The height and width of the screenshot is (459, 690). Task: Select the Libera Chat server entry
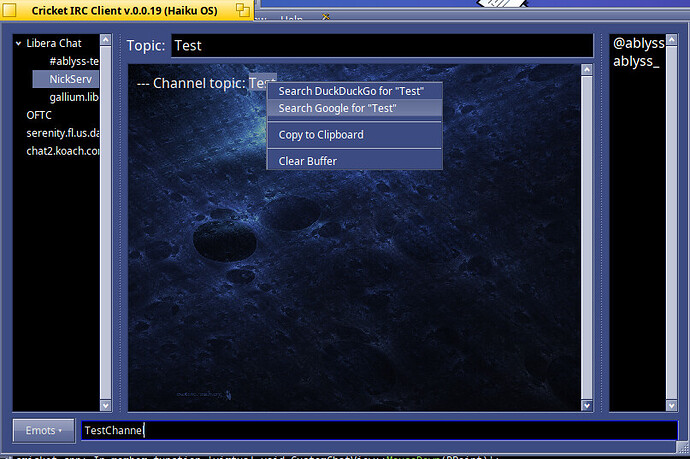click(x=54, y=44)
